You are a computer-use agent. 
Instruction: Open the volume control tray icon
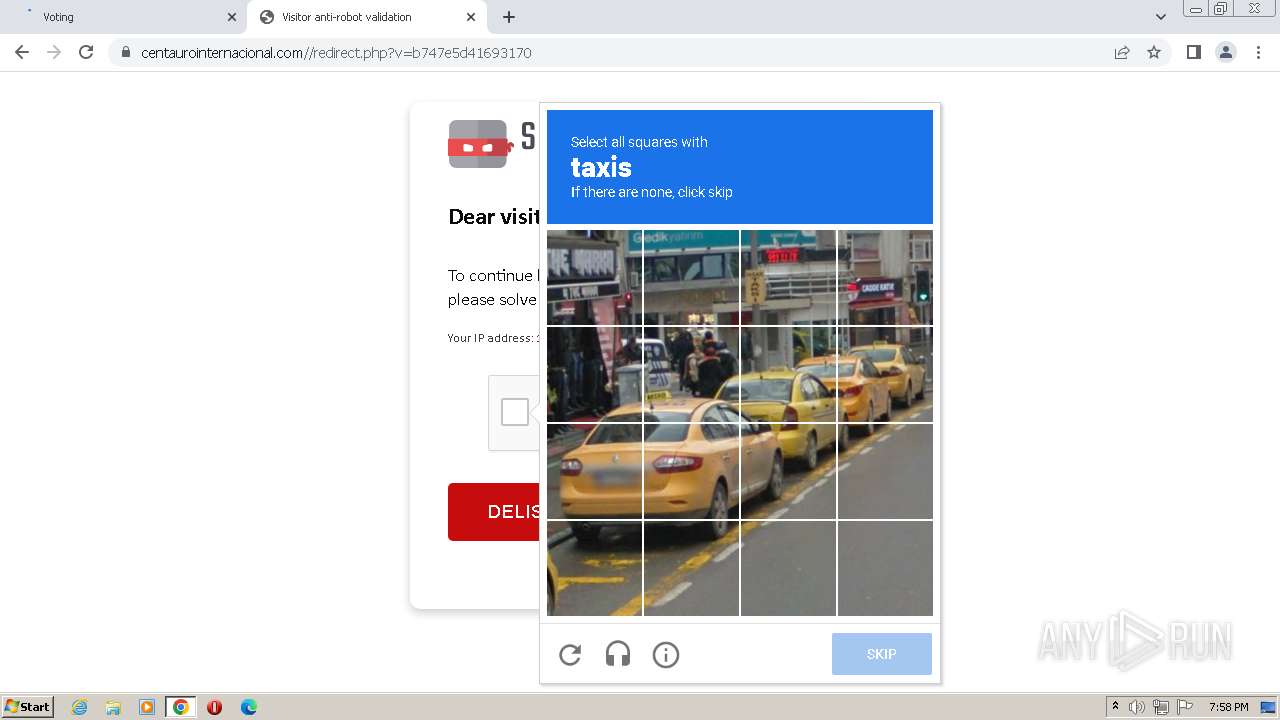(x=1137, y=707)
